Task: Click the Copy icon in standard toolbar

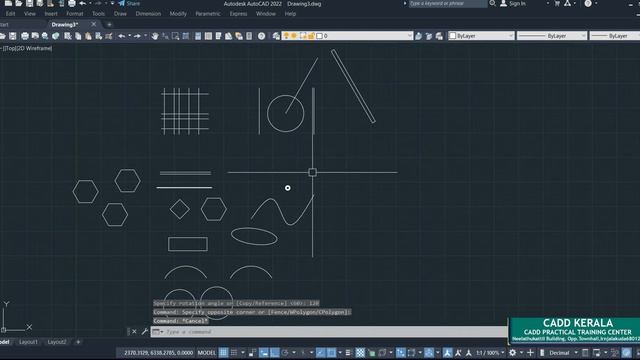Action: tap(78, 36)
